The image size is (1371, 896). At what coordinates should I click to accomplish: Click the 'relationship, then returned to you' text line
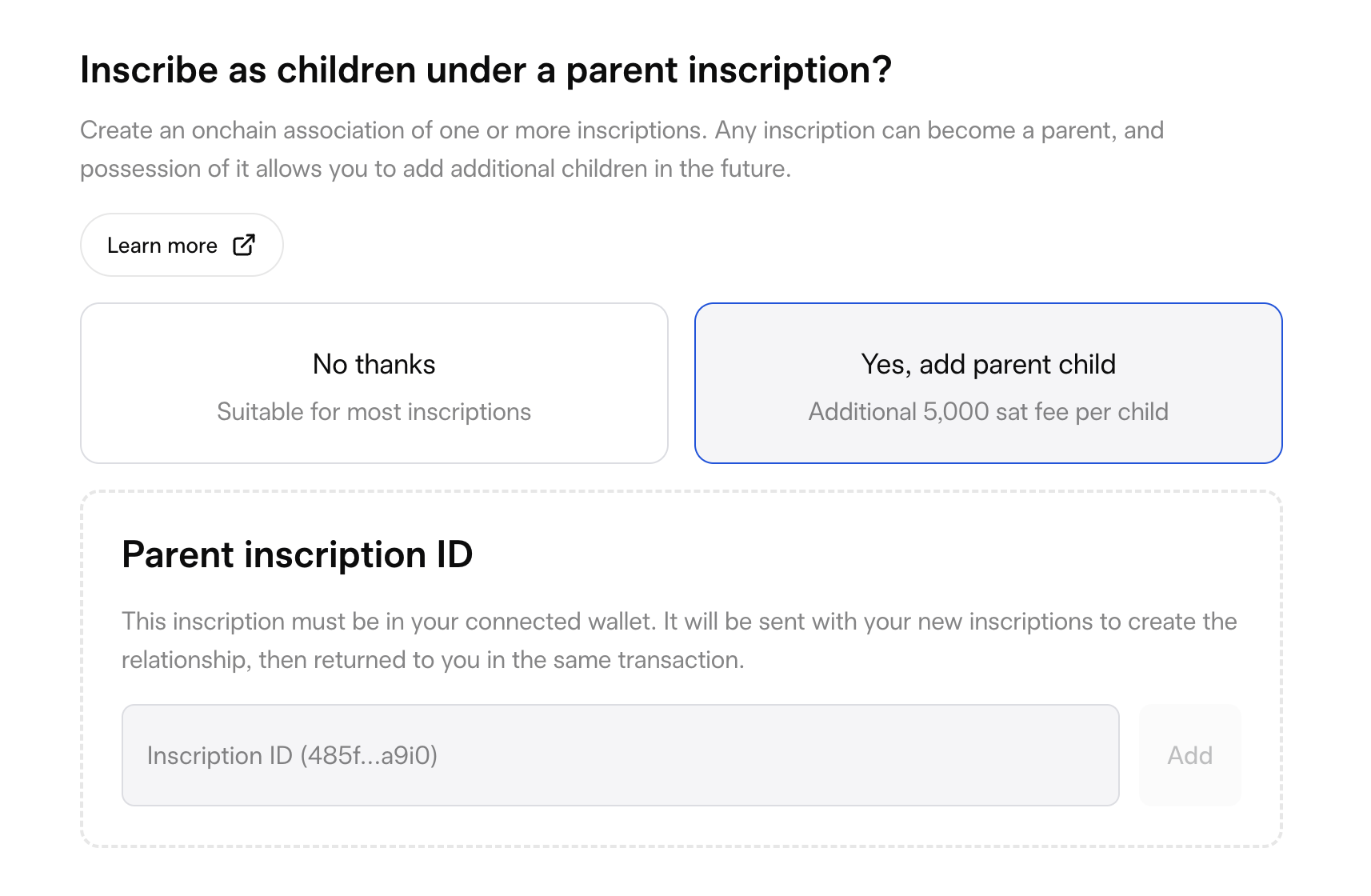tap(433, 660)
